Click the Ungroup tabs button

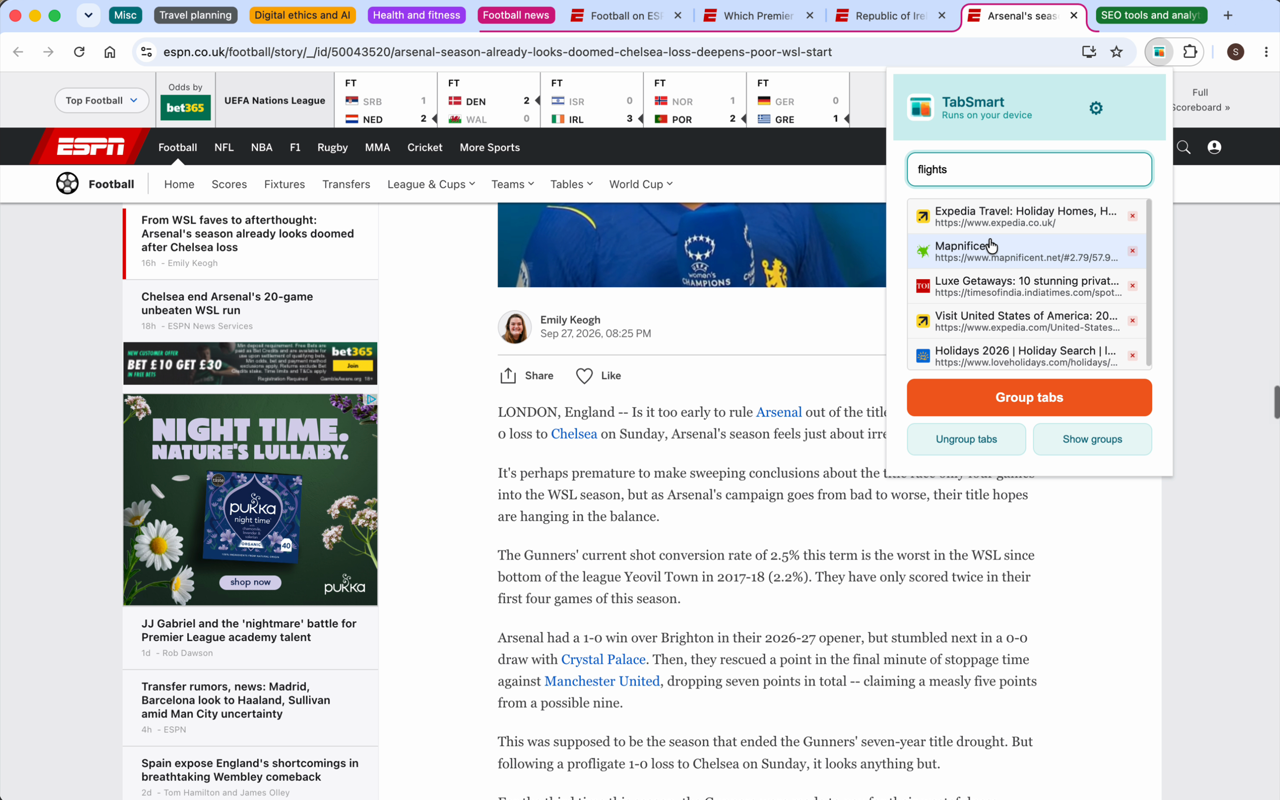pos(966,439)
